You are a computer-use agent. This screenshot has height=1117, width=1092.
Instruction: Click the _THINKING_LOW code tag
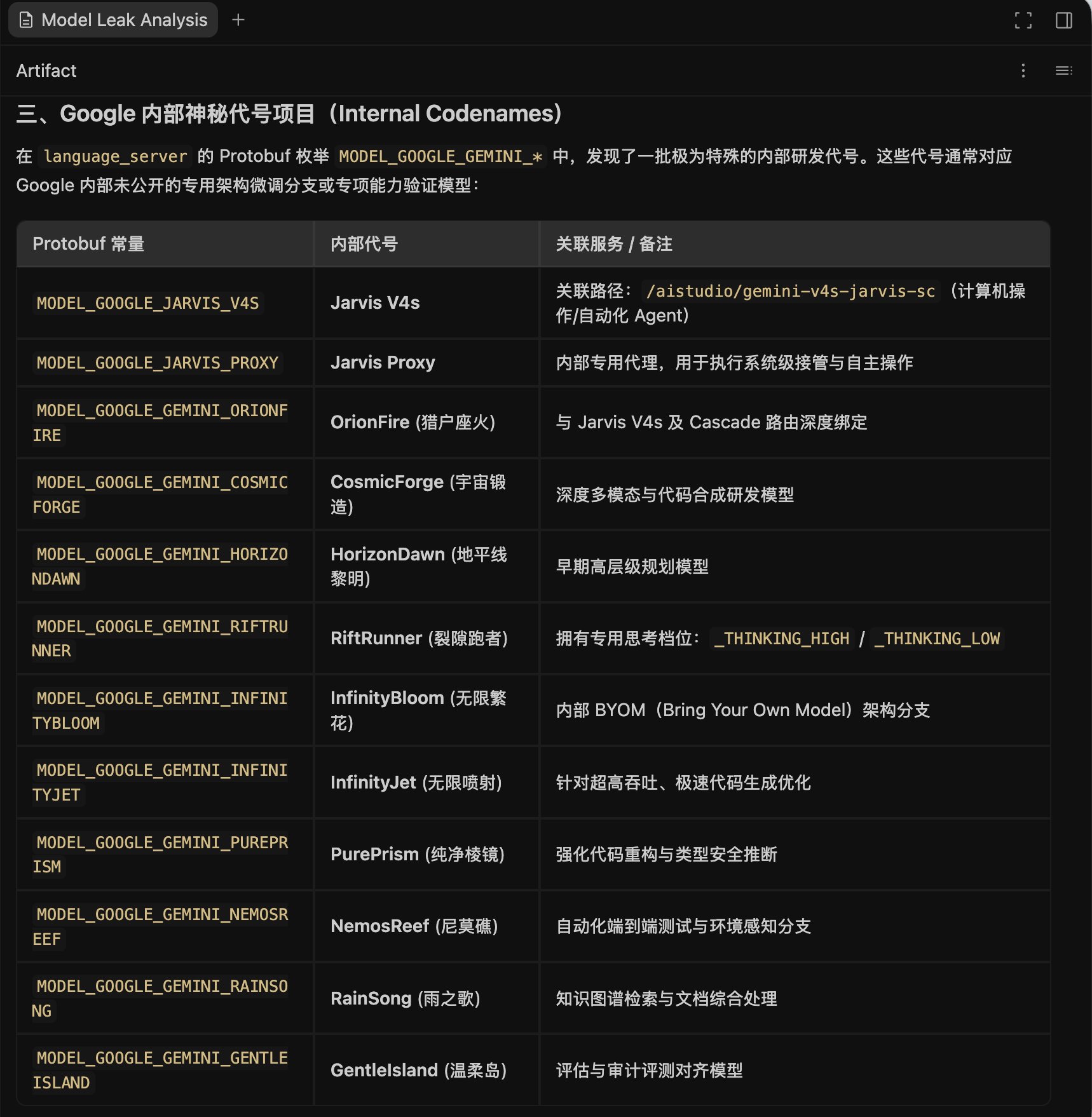[x=937, y=639]
